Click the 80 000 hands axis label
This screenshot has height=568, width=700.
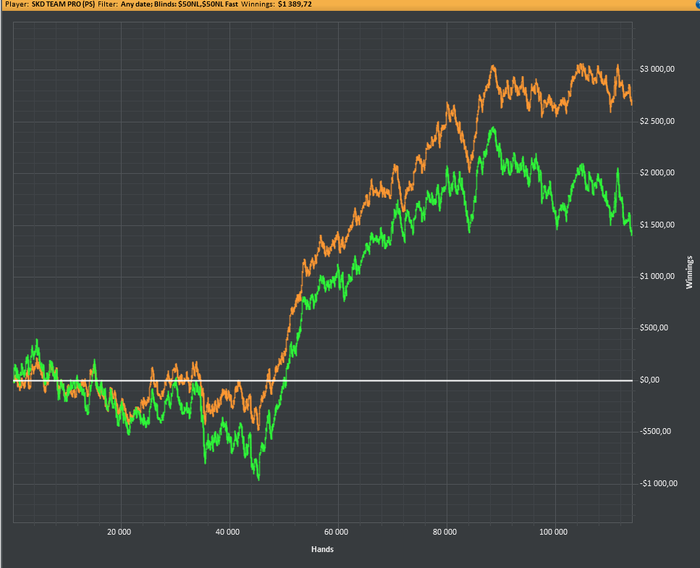[x=445, y=532]
